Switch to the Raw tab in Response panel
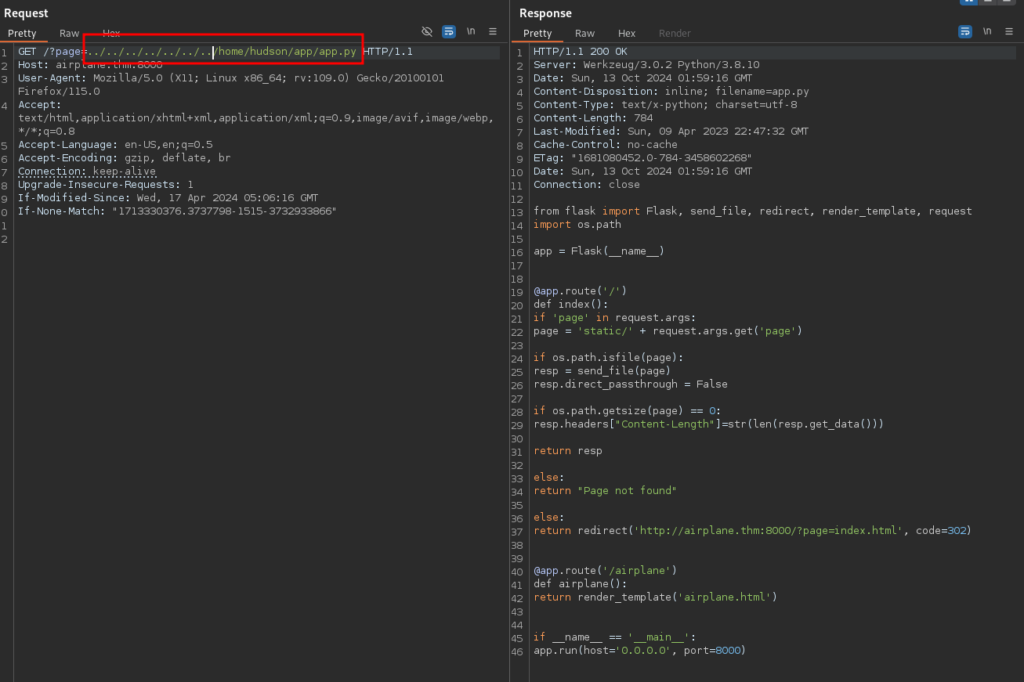 pyautogui.click(x=584, y=33)
